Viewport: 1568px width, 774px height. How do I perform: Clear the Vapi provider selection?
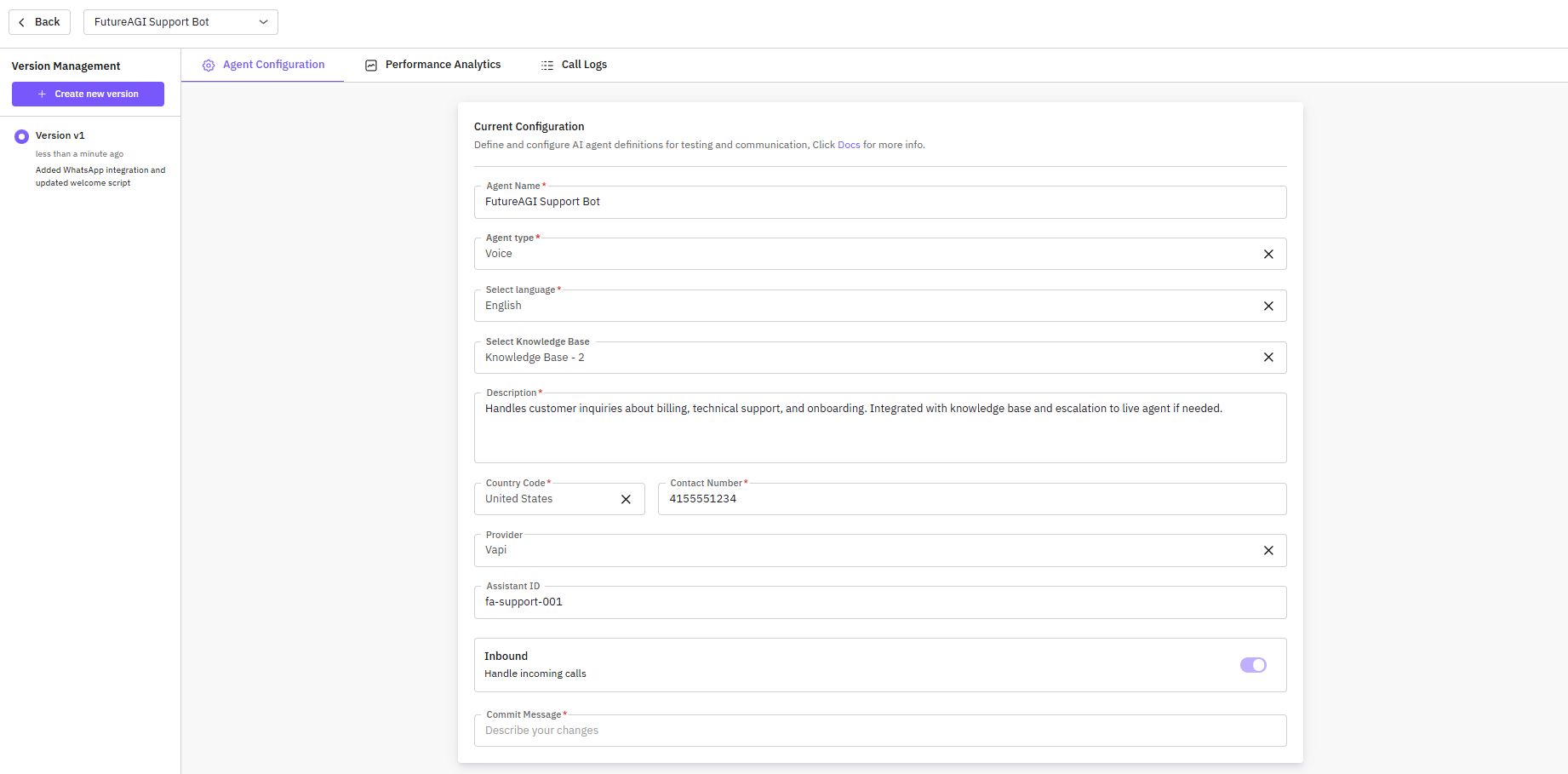click(x=1268, y=551)
